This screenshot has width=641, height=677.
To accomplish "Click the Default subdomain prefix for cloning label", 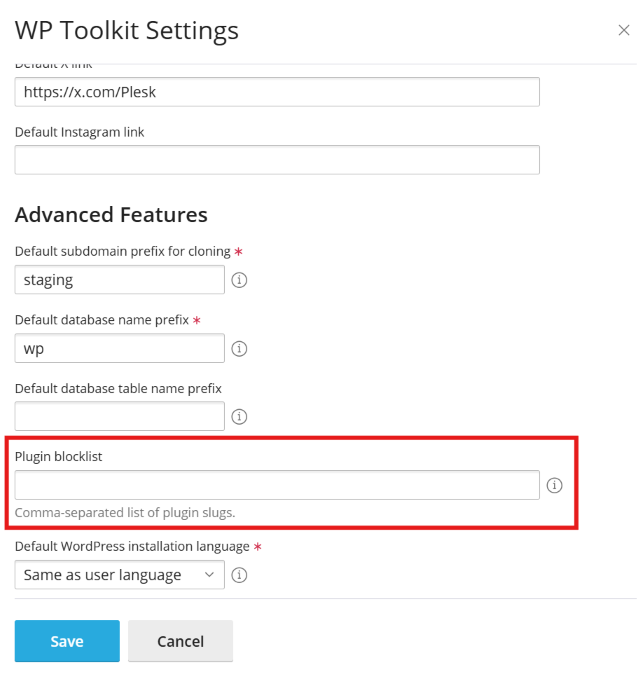I will pos(122,251).
